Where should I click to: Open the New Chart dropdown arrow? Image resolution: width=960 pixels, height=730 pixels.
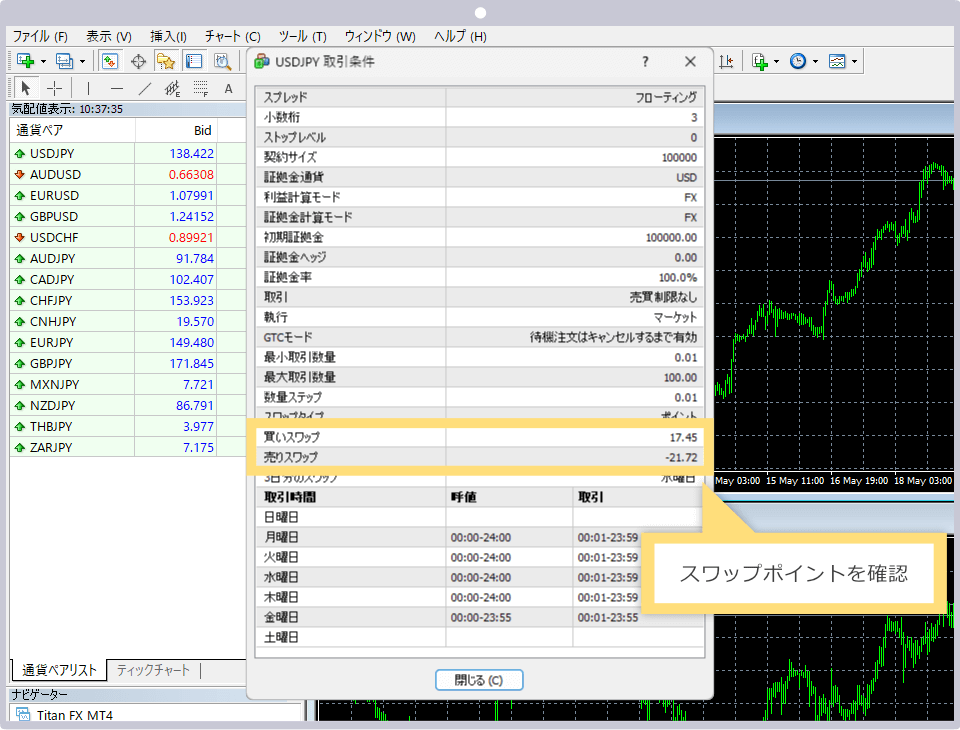43,62
